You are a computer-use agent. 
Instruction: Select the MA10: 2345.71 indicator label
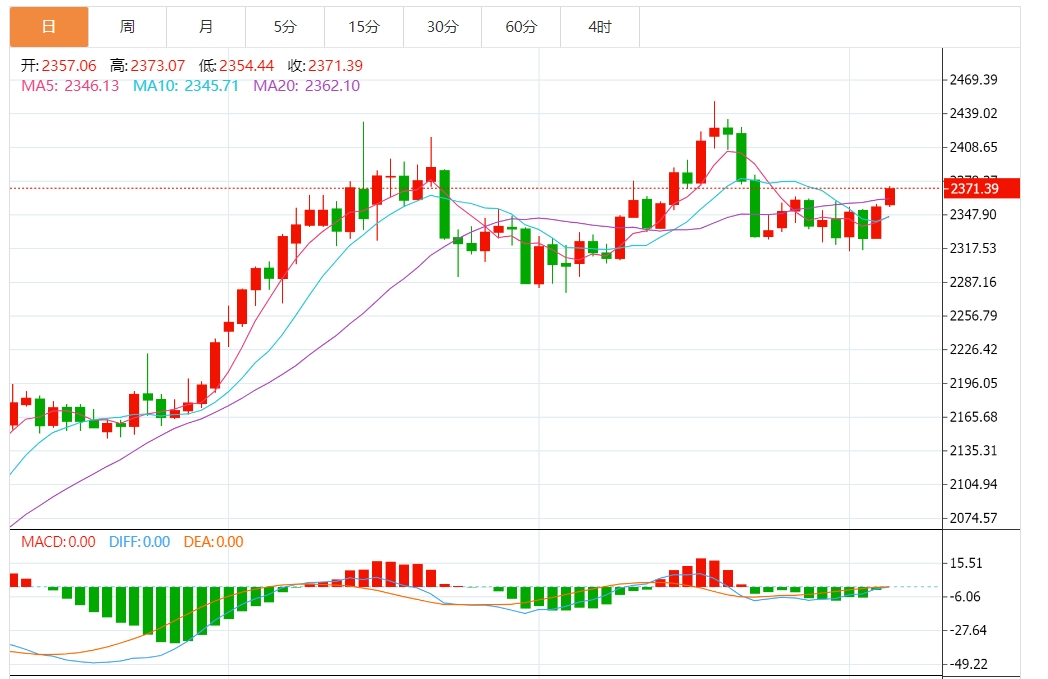186,86
